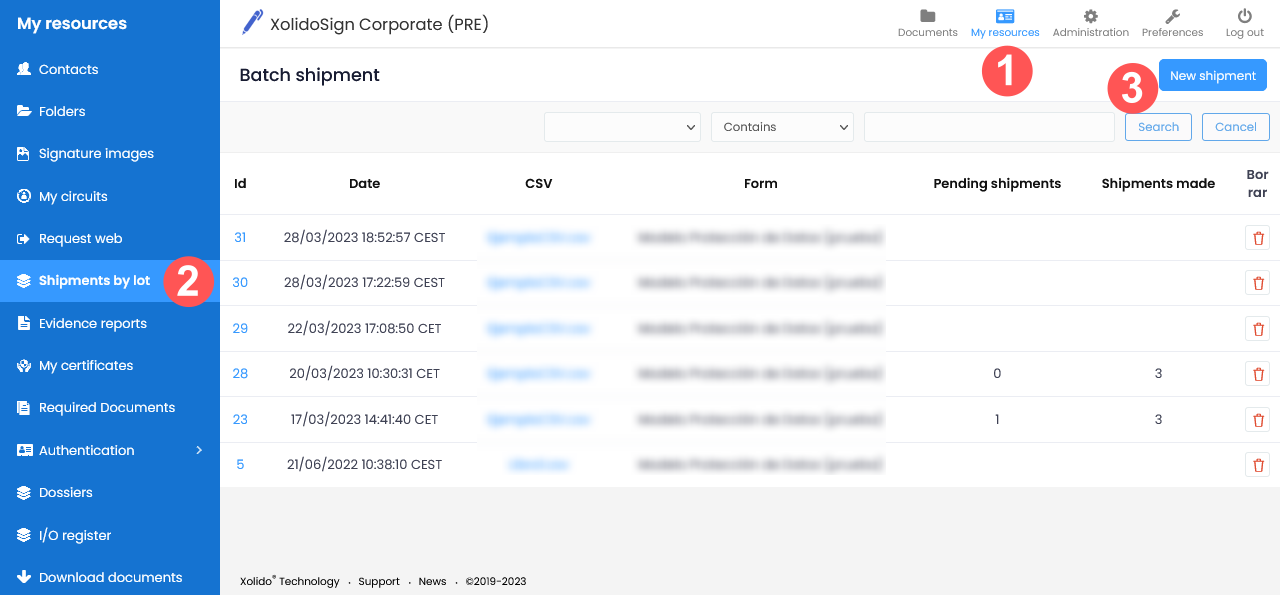Delete shipment 5 with trash icon

point(1258,464)
